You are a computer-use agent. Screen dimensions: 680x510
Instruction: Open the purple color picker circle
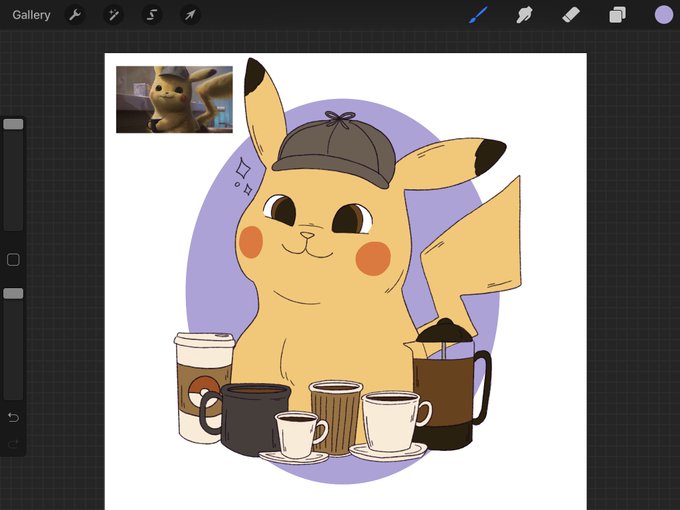[x=664, y=15]
